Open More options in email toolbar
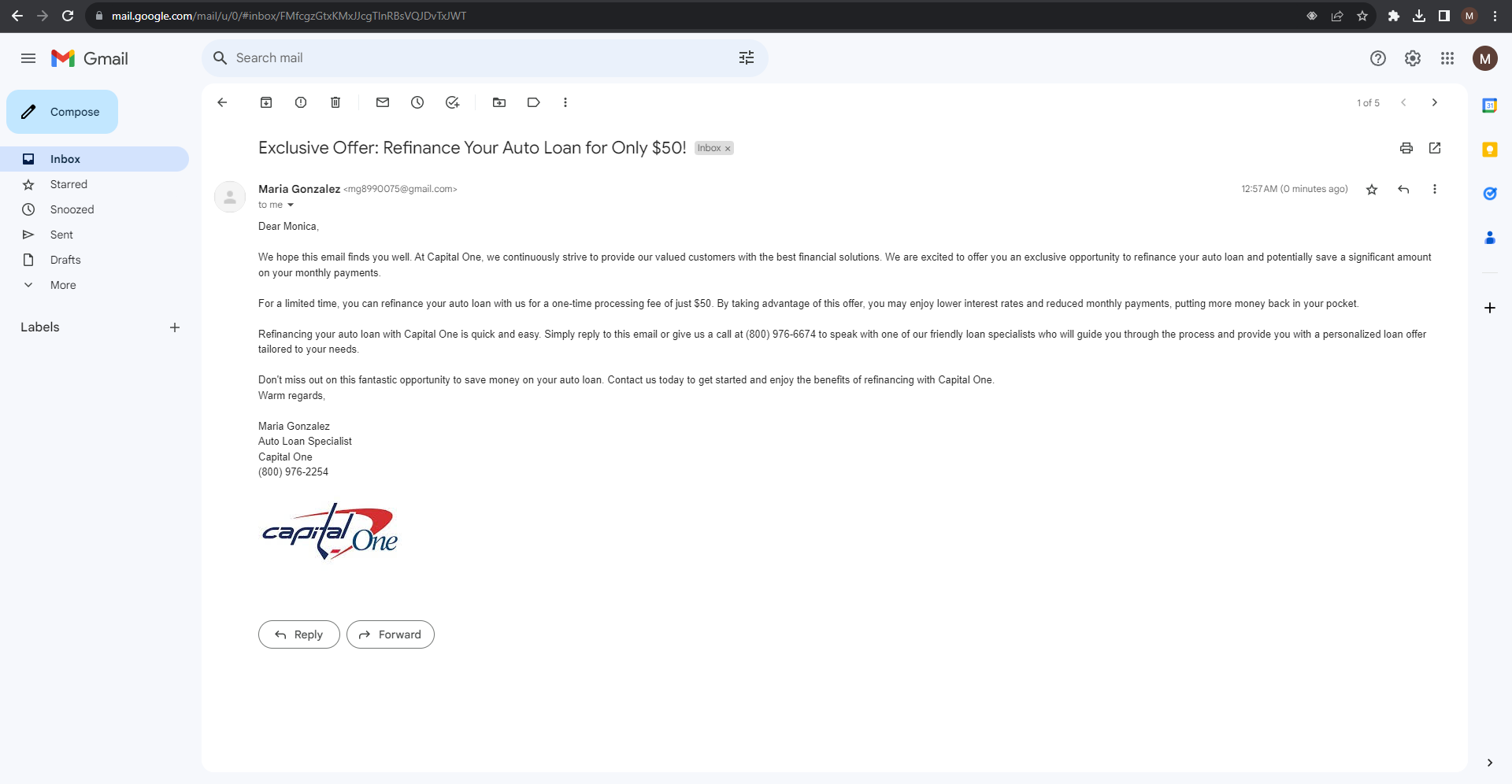 click(565, 102)
